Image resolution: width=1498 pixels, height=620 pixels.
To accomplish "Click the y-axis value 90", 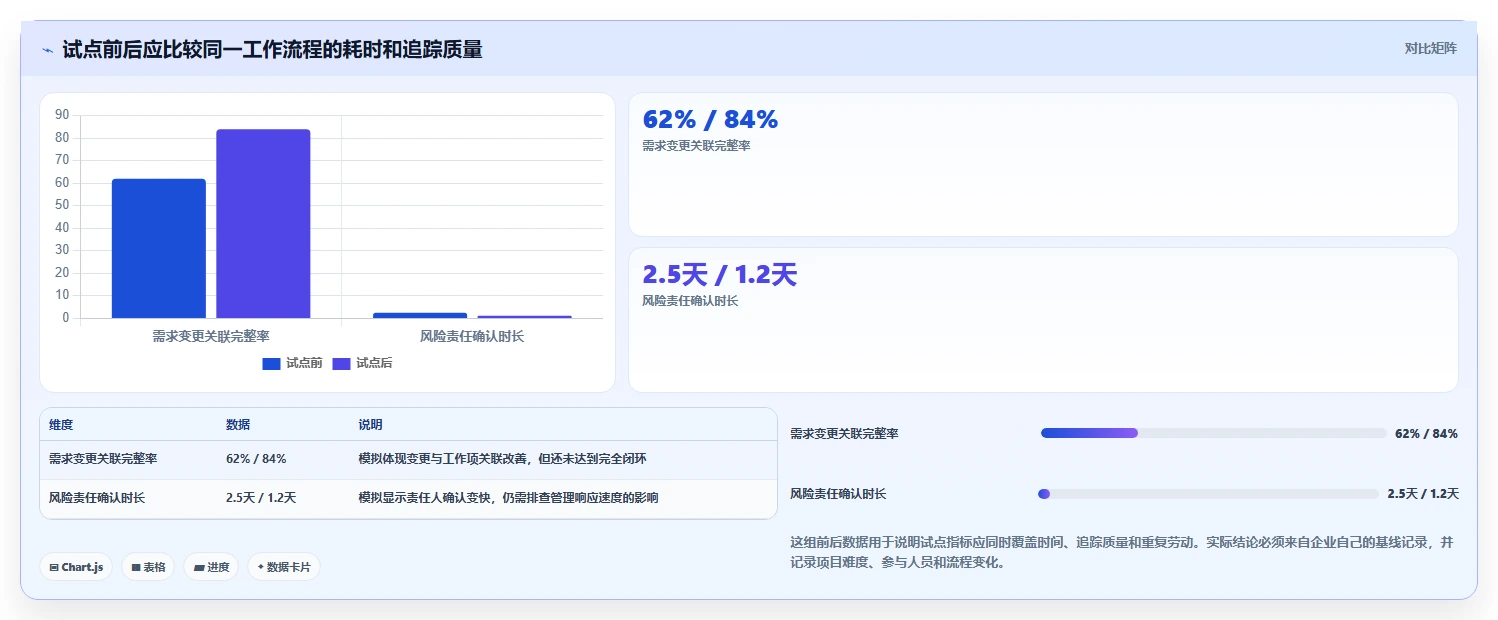I will 62,115.
